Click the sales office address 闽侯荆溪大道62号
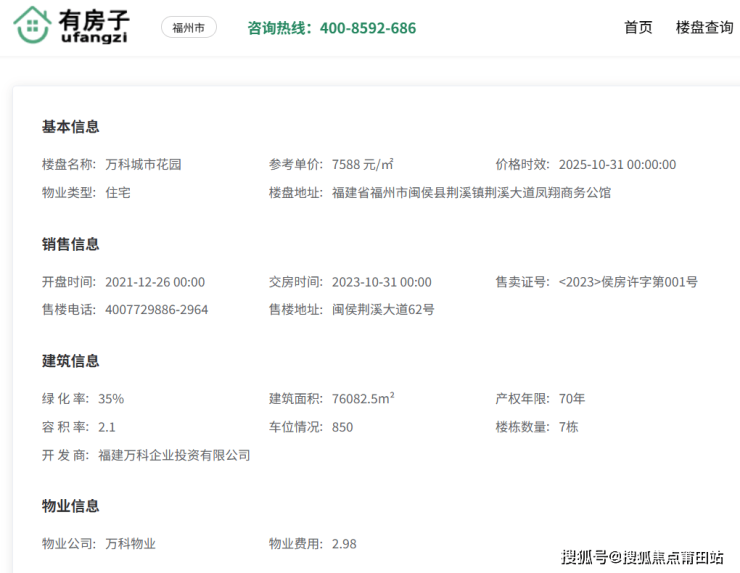 (x=383, y=310)
